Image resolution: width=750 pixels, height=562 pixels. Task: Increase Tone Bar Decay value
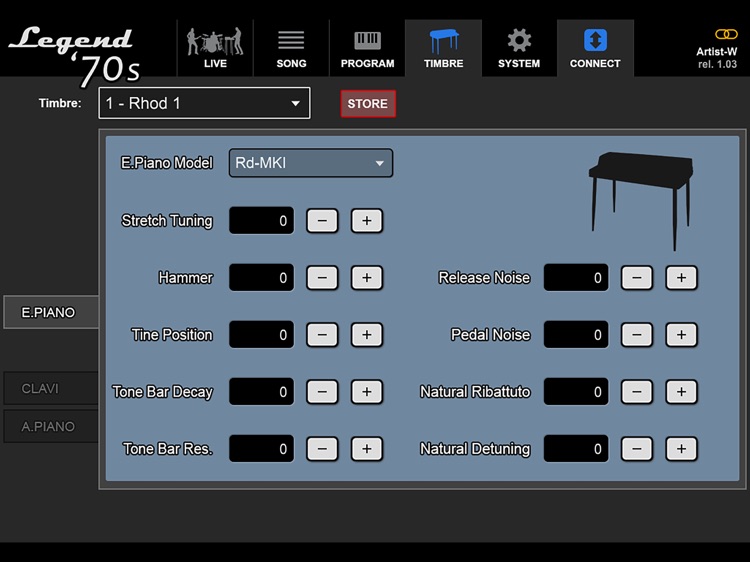367,392
